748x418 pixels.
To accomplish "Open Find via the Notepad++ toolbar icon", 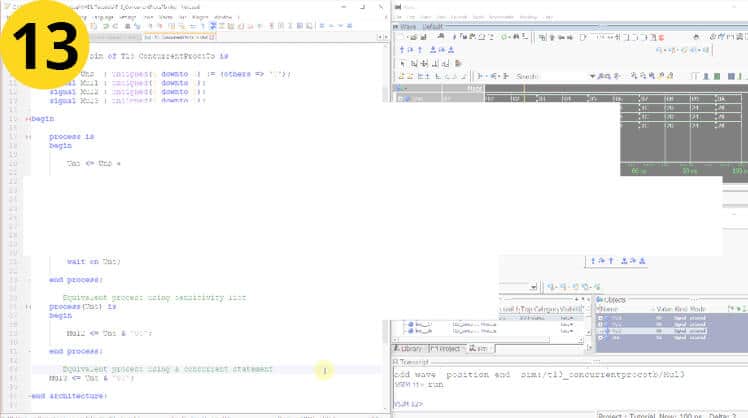I will coord(127,26).
